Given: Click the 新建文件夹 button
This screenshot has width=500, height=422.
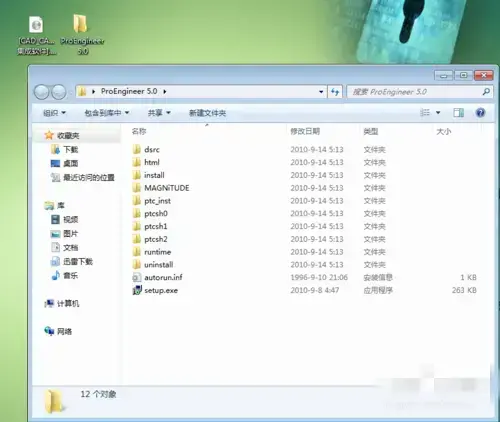Looking at the screenshot, I should point(207,113).
